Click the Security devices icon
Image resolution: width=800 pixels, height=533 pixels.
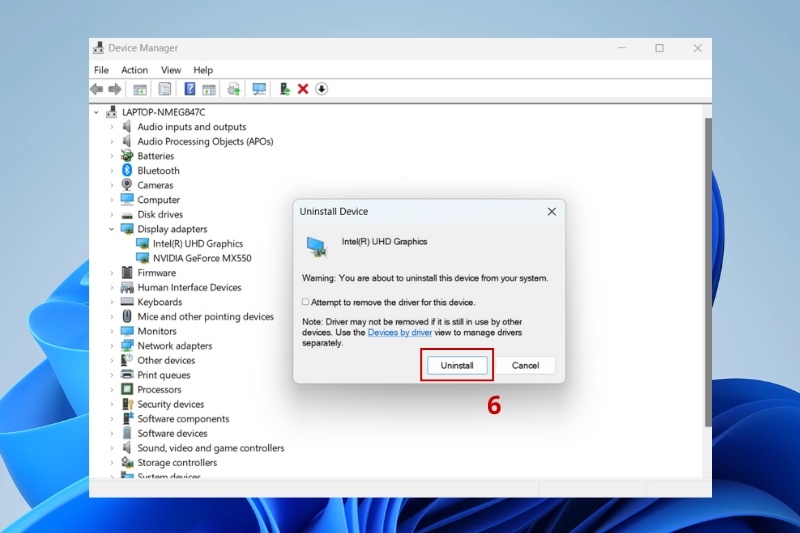tap(127, 404)
